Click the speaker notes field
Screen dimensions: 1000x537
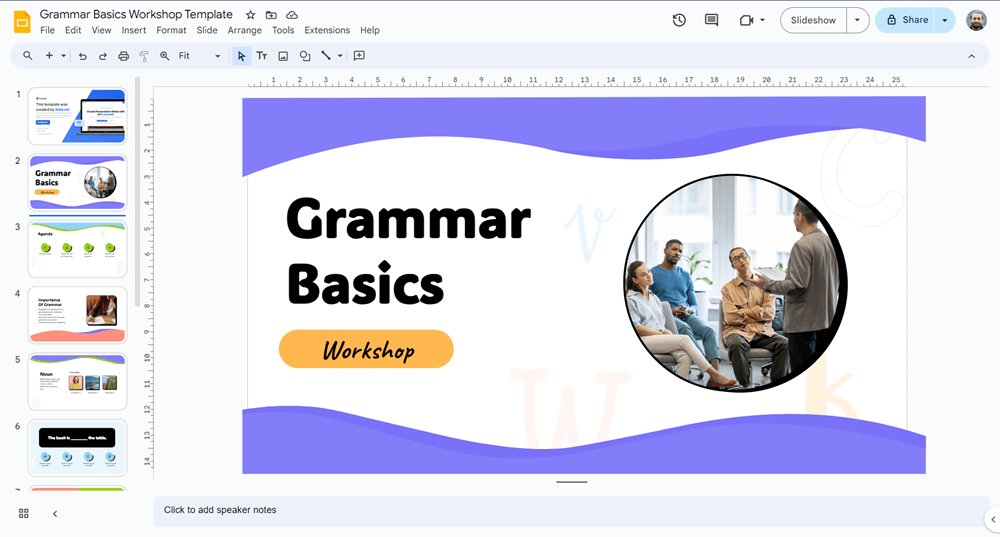(x=570, y=510)
